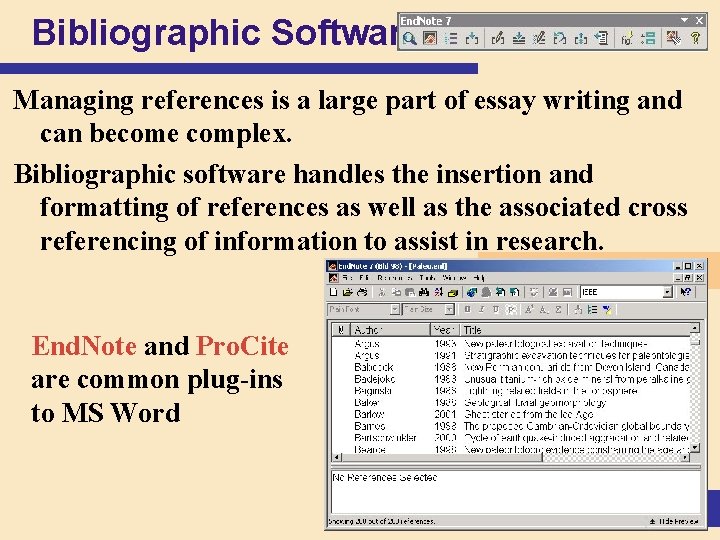Click horizontal scrollbar right arrow in reference list
The image size is (720, 540).
[686, 457]
